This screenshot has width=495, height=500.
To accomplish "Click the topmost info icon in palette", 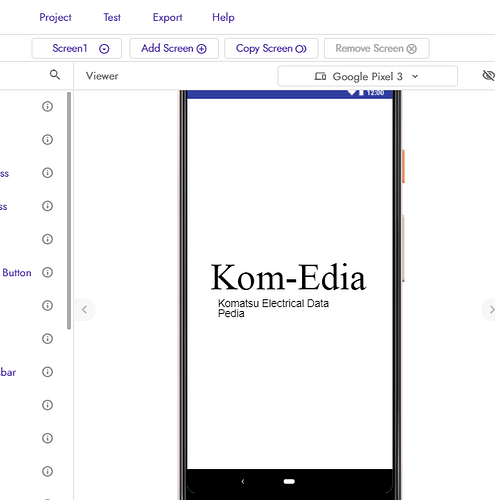I will (x=48, y=106).
